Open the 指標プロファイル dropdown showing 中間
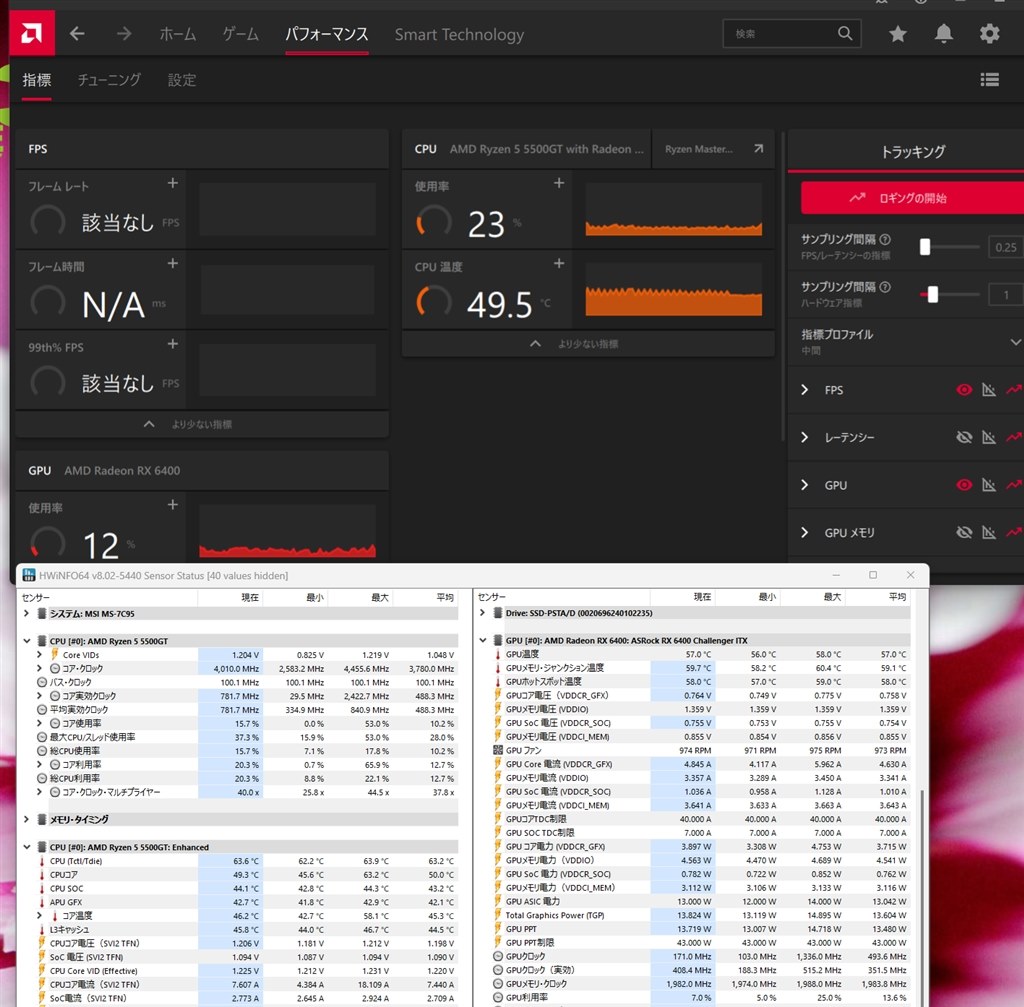Screen dimensions: 1024x1007 click(1013, 342)
